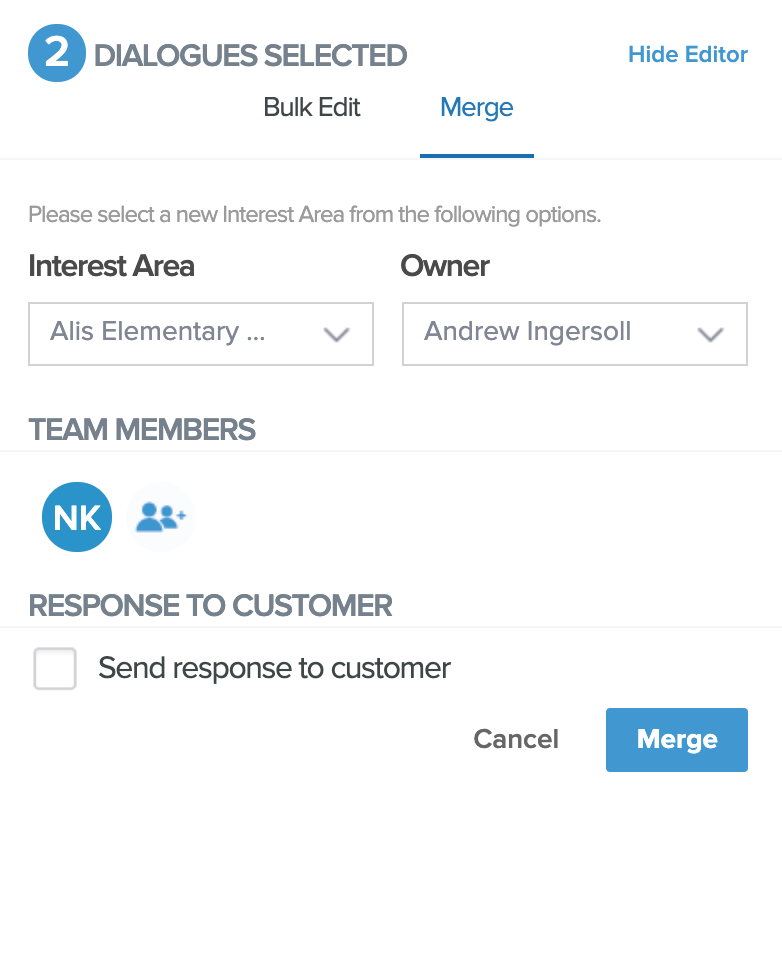The height and width of the screenshot is (958, 782).
Task: Enable the Send response to customer checkbox
Action: (x=55, y=668)
